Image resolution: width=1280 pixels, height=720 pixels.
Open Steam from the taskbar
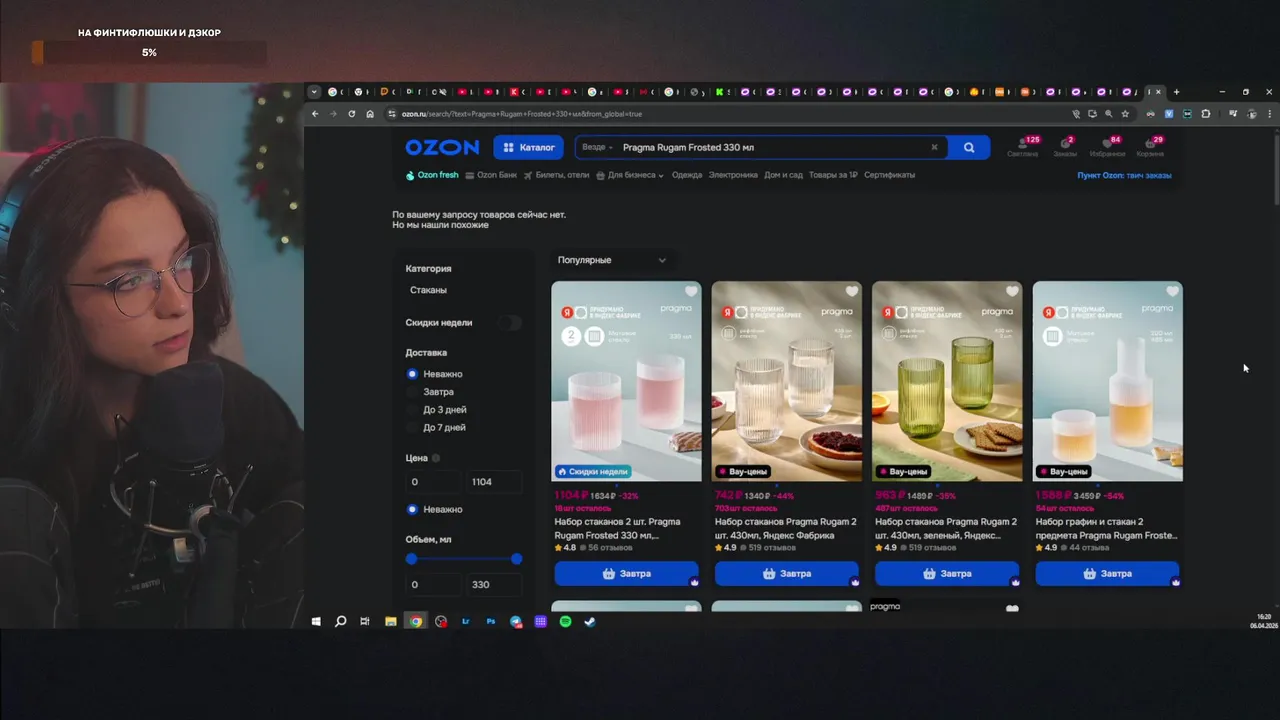click(x=590, y=622)
